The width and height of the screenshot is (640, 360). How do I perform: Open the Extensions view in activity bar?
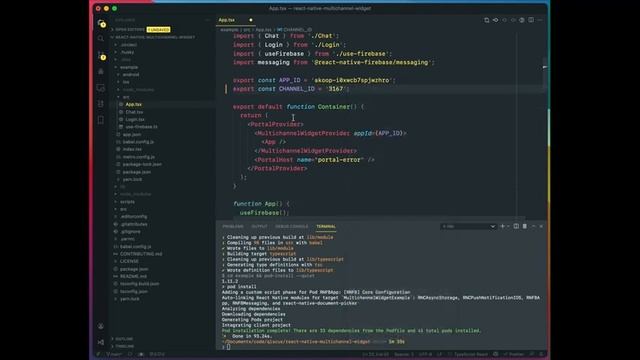tap(101, 104)
